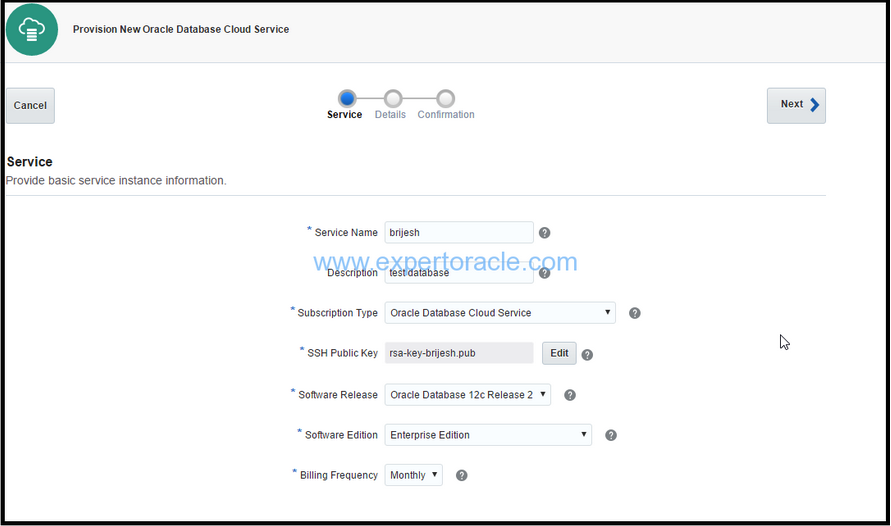
Task: Click the 'SSH Public Key' label
Action: (343, 353)
